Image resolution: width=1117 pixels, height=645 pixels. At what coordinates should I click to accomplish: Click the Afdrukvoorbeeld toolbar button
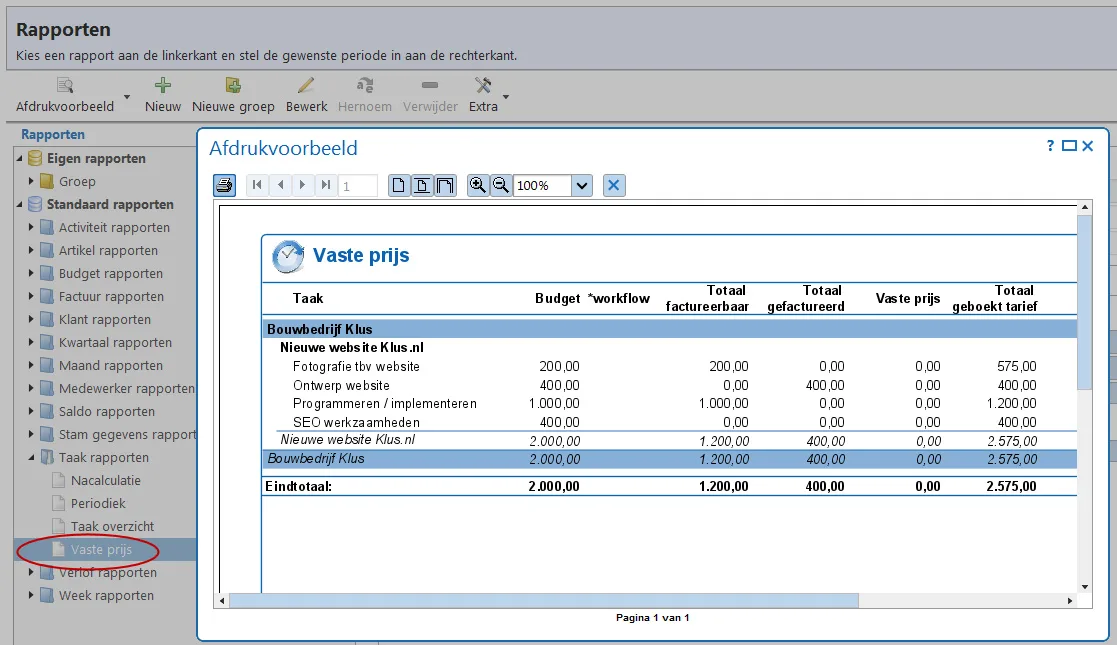click(x=65, y=95)
